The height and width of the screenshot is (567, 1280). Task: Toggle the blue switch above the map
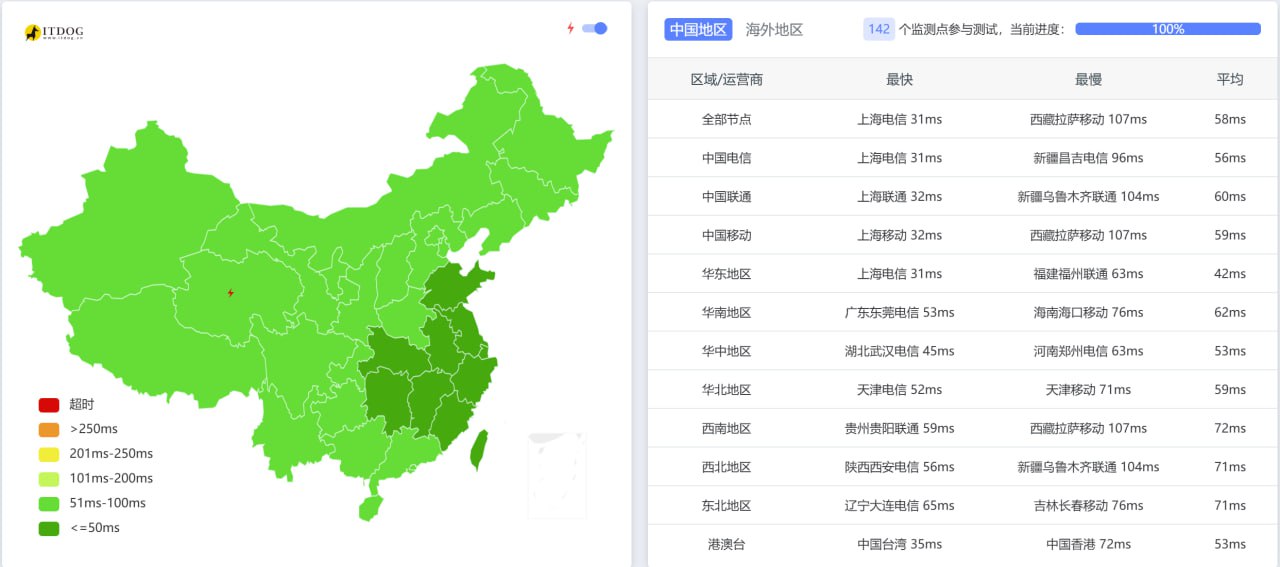tap(594, 29)
